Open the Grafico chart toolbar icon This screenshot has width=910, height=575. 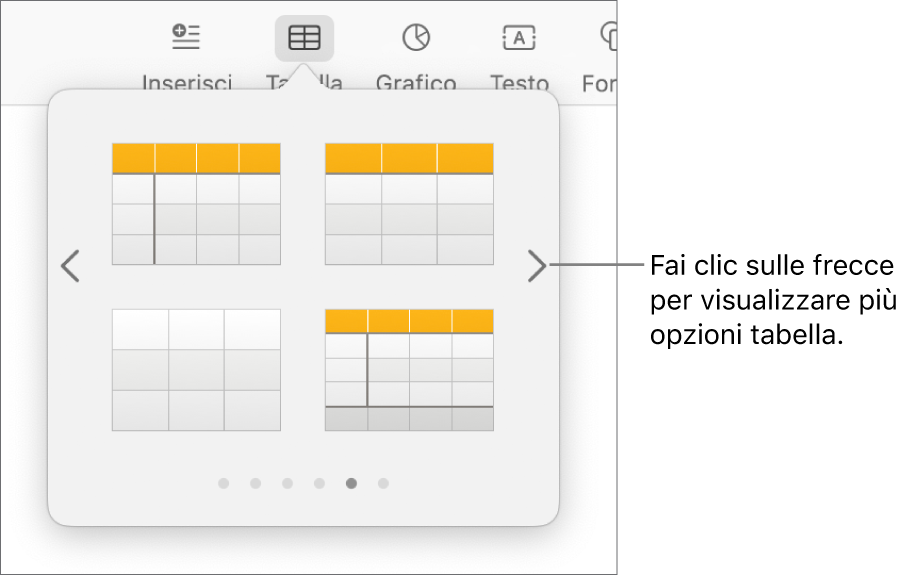[416, 38]
